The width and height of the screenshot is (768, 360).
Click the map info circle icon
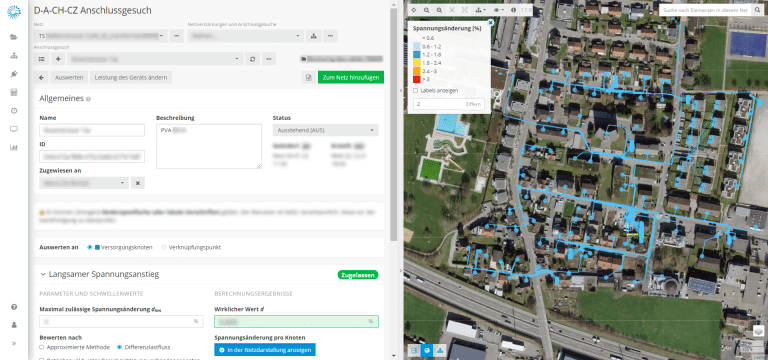(x=513, y=10)
